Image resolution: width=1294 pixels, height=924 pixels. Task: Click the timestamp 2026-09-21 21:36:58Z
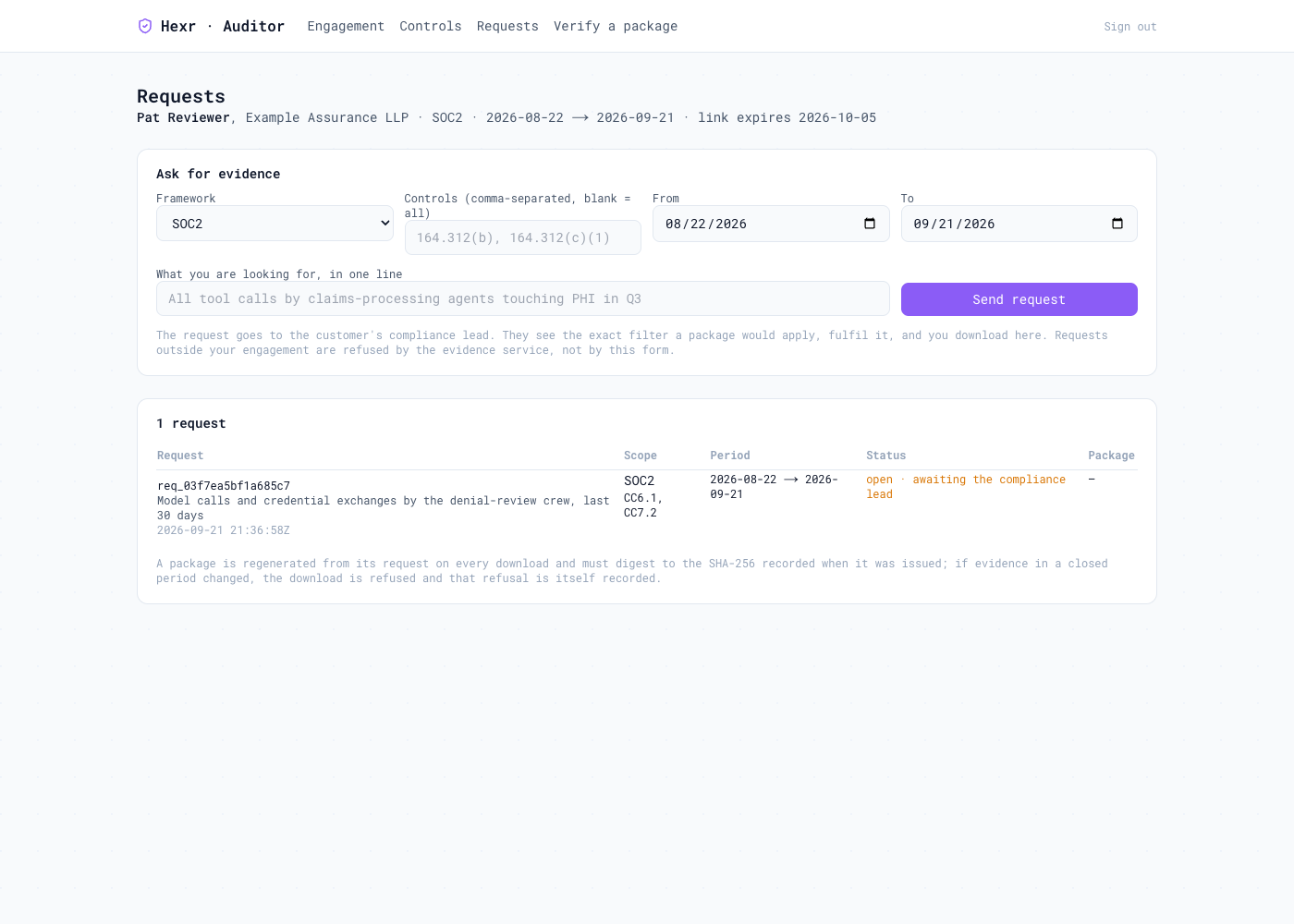coord(224,530)
